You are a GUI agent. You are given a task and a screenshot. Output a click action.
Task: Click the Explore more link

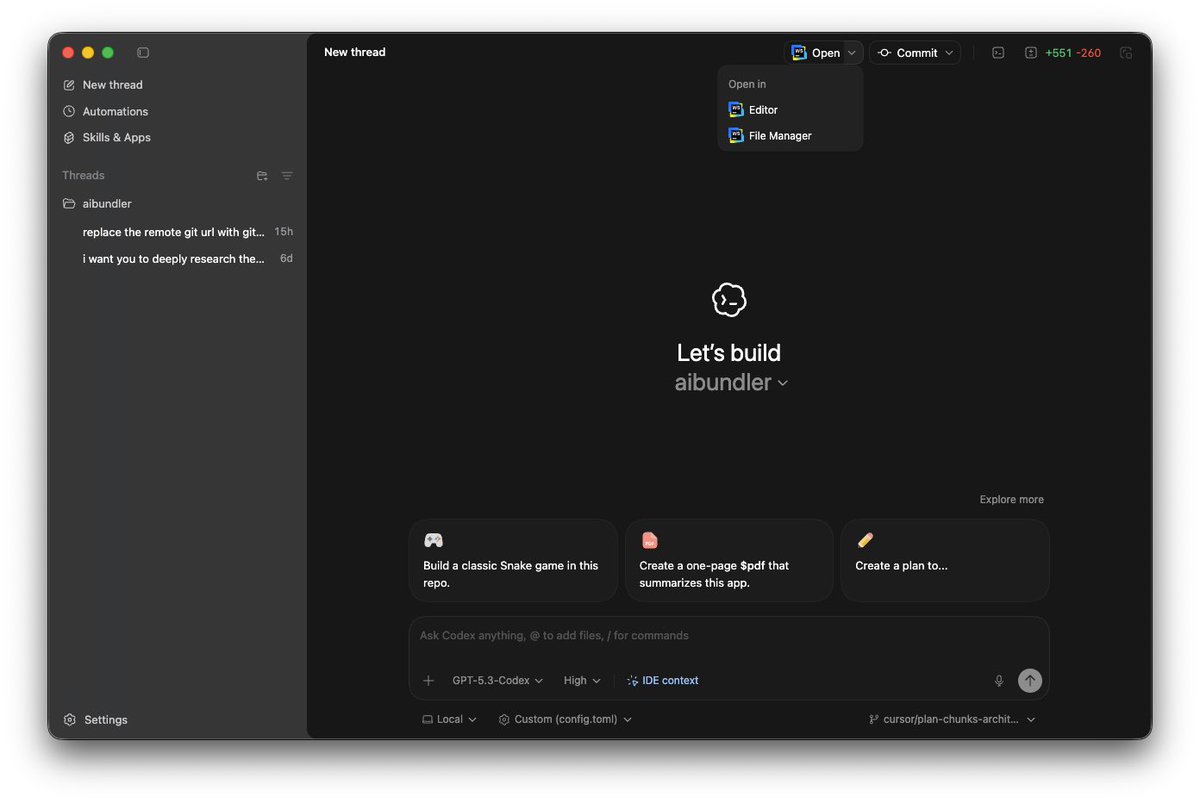pos(1011,500)
